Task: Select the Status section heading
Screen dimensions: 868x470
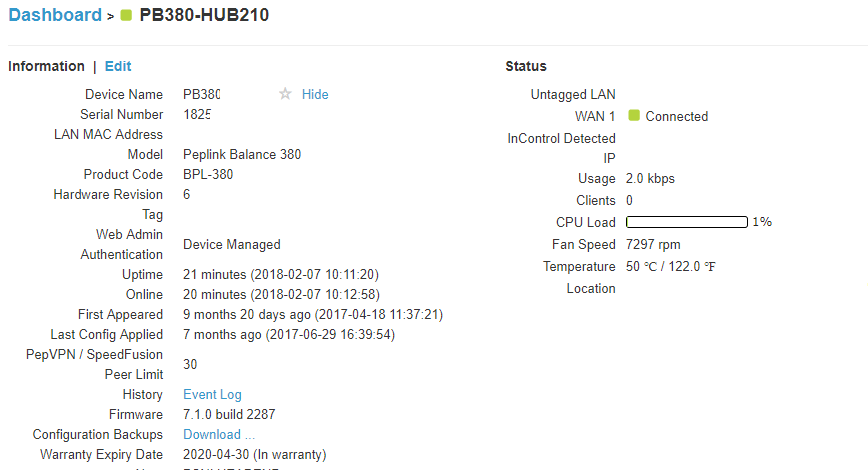Action: [526, 66]
